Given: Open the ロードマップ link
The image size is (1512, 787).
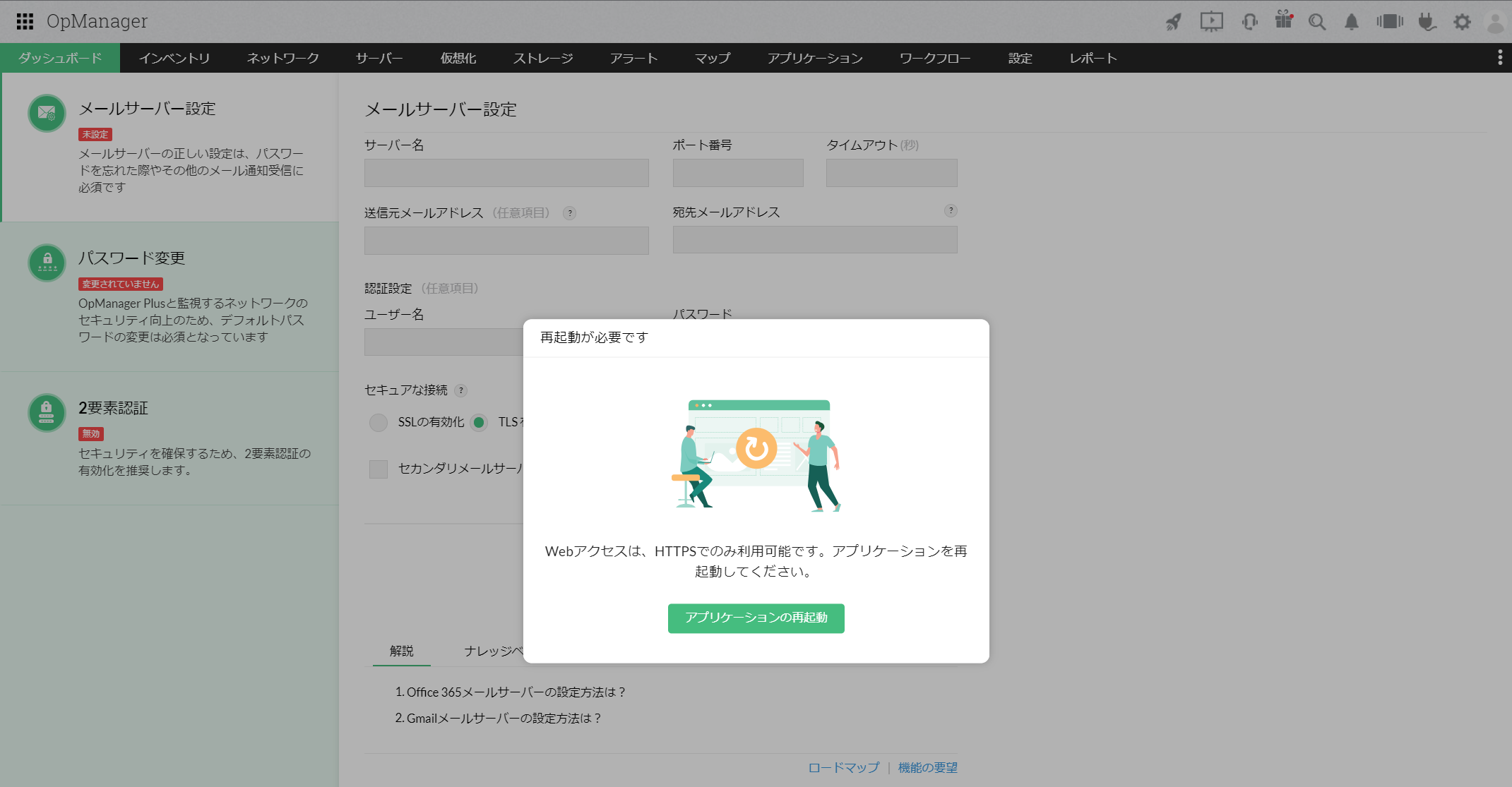Looking at the screenshot, I should 844,767.
